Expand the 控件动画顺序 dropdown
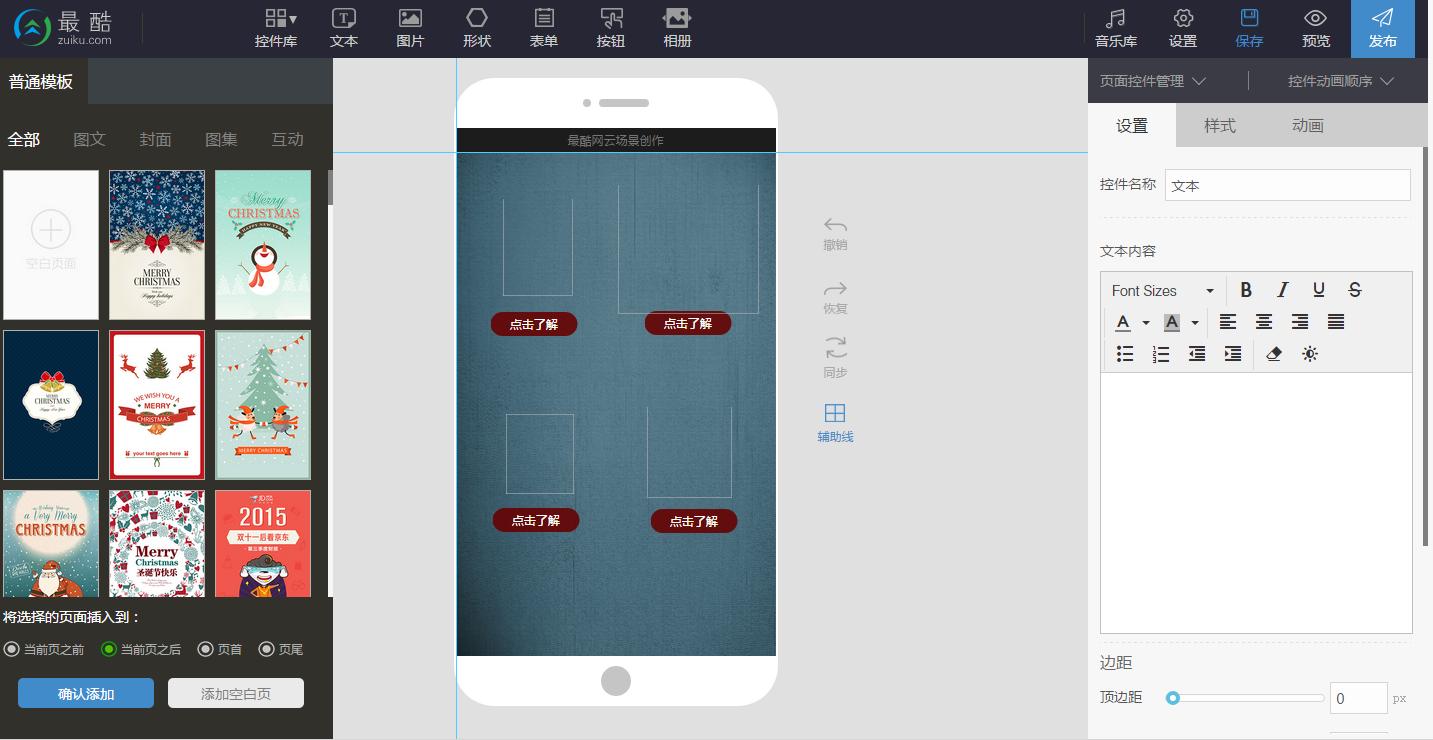The image size is (1433, 740). (1340, 81)
